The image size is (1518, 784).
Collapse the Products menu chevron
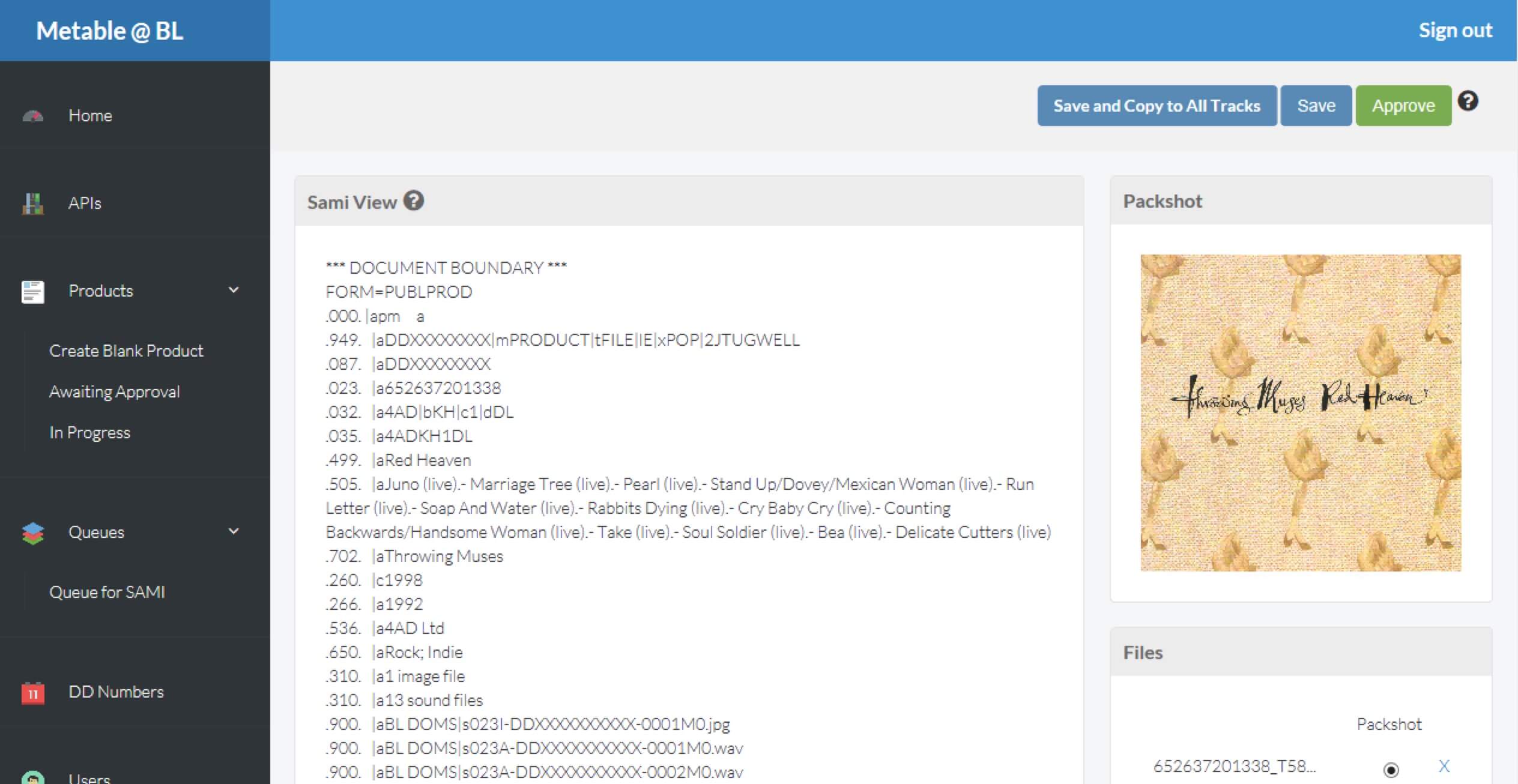pos(234,291)
